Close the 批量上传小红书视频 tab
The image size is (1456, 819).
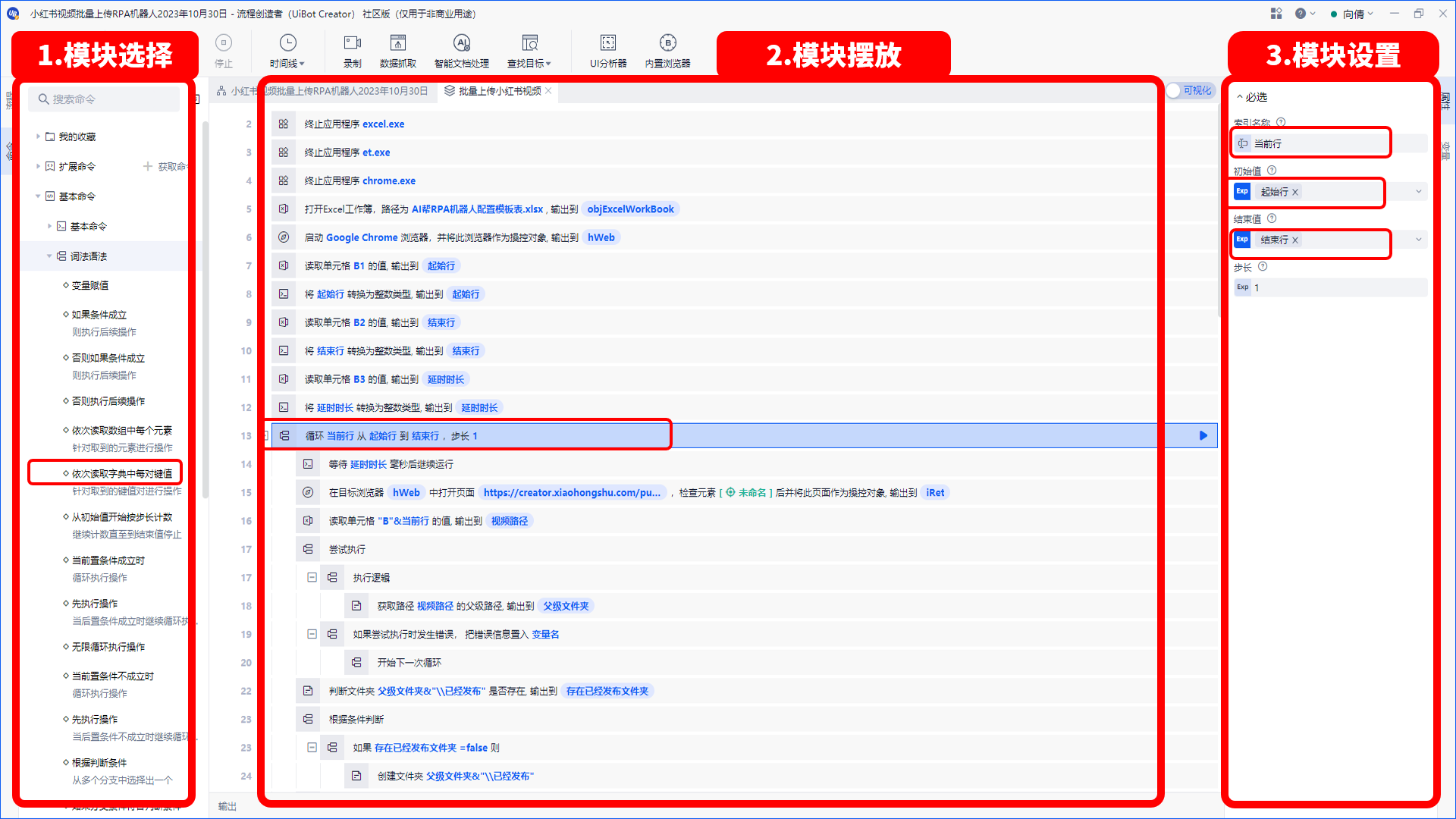548,91
